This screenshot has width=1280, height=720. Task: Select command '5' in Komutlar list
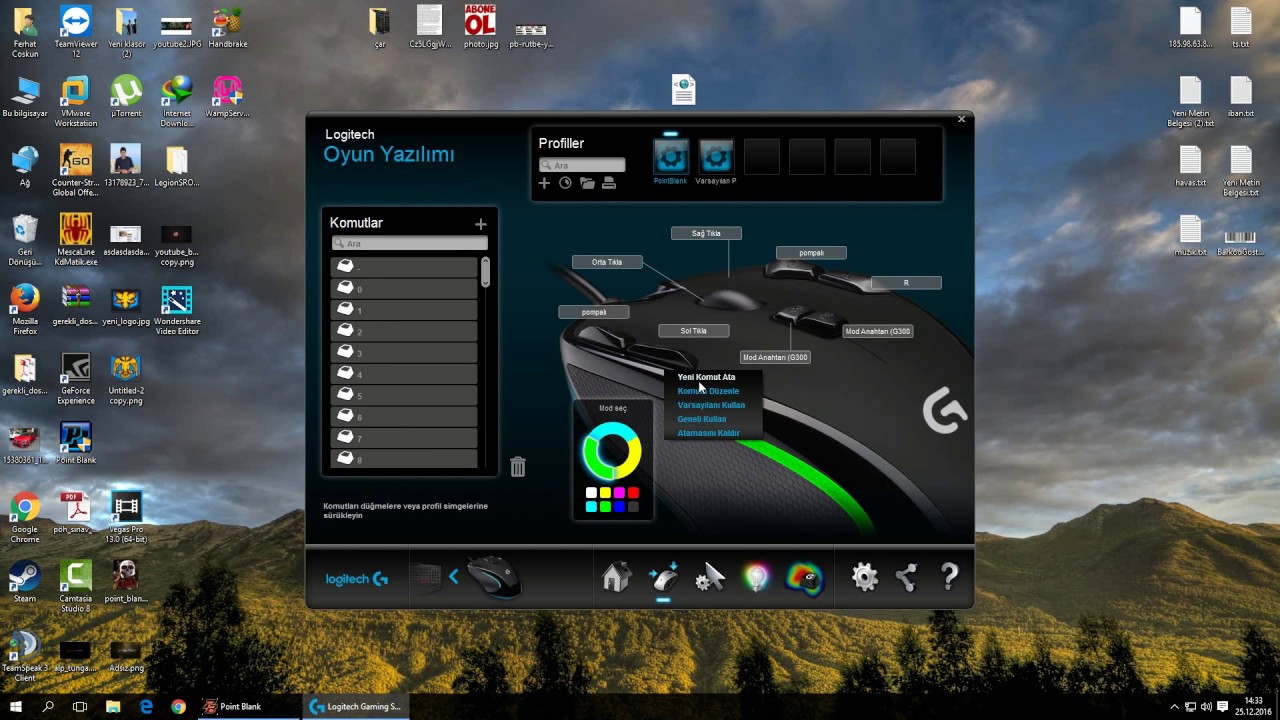404,394
